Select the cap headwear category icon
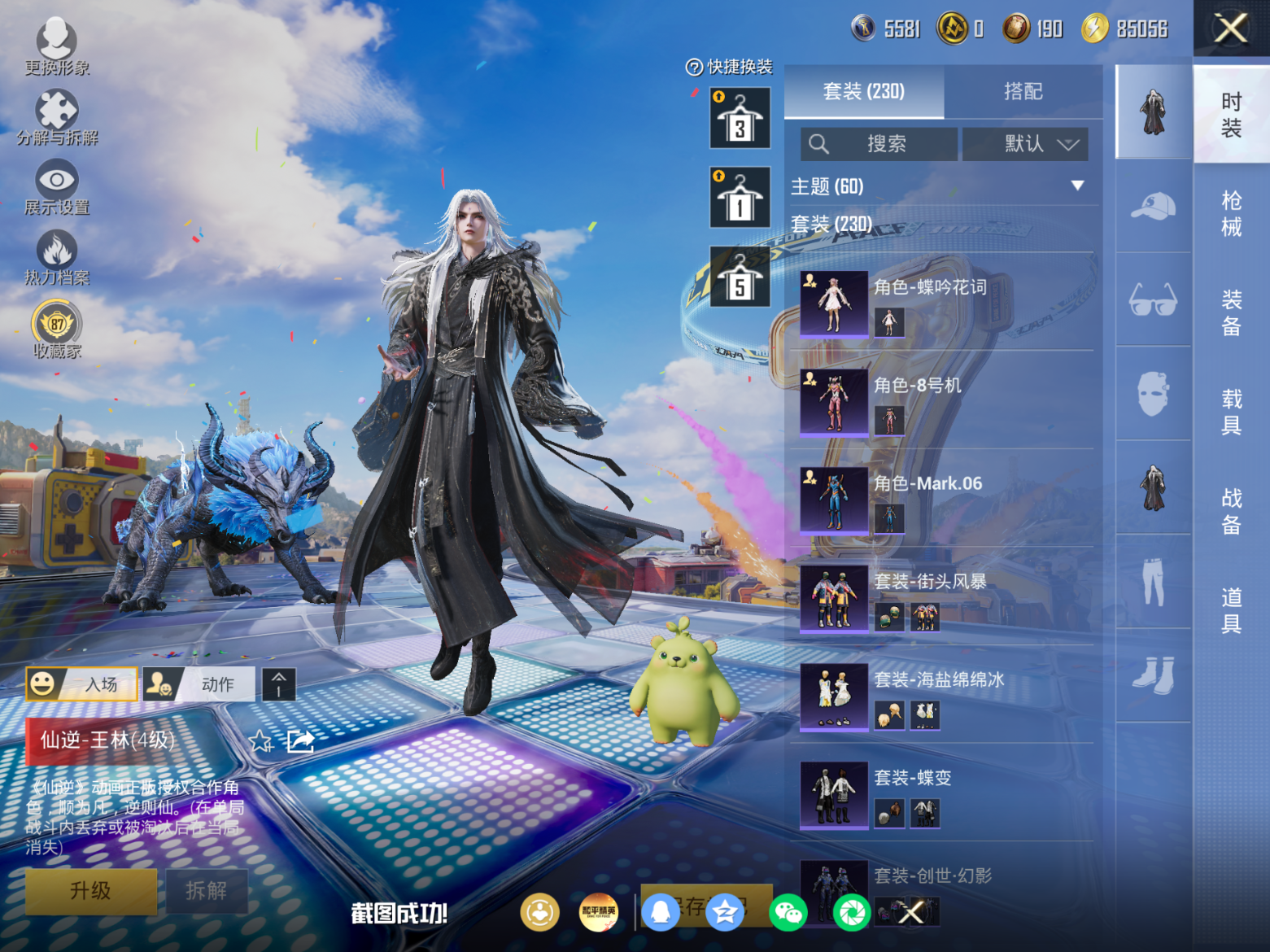1270x952 pixels. click(1153, 206)
